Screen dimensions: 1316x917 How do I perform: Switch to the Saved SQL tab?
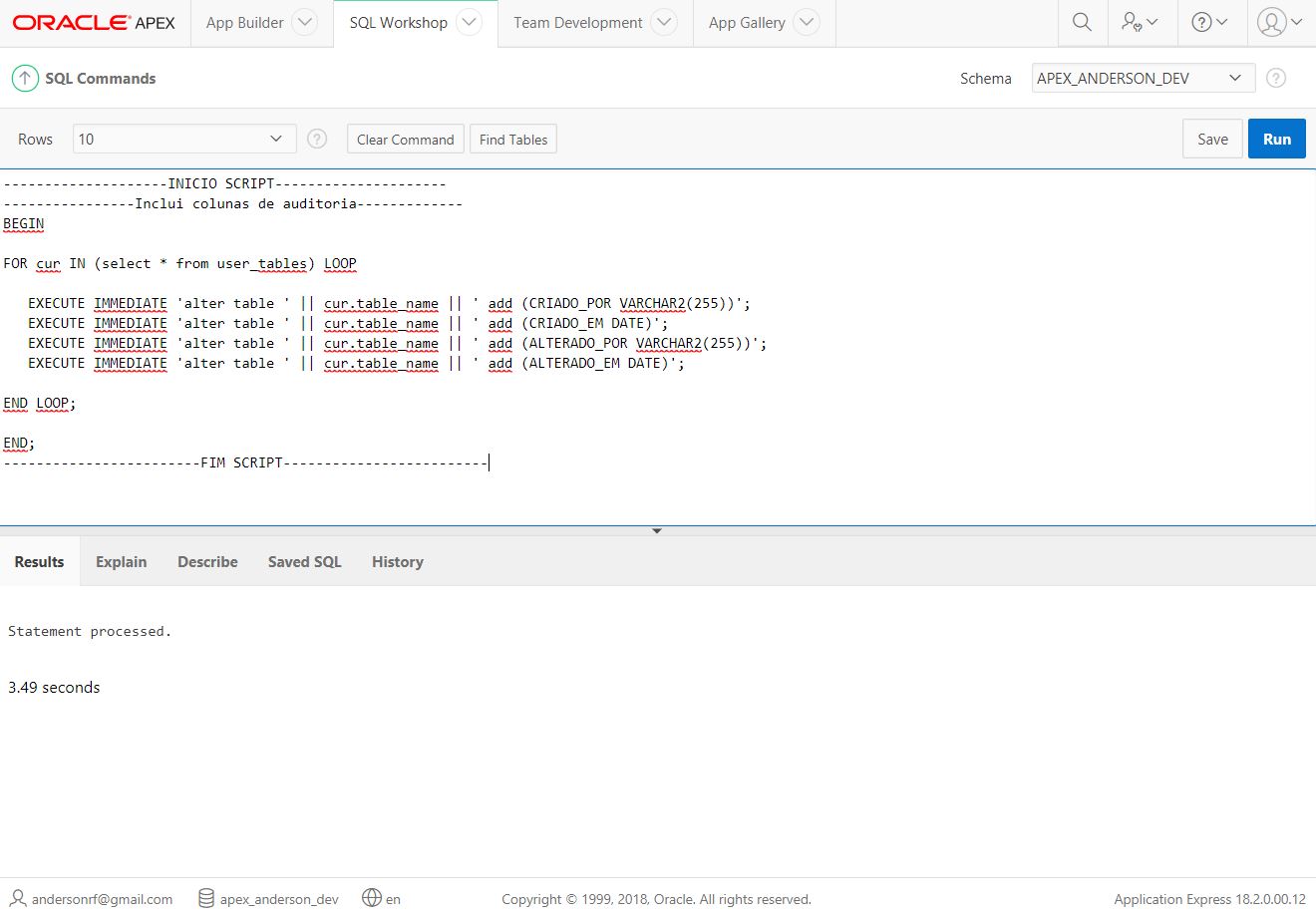point(304,561)
